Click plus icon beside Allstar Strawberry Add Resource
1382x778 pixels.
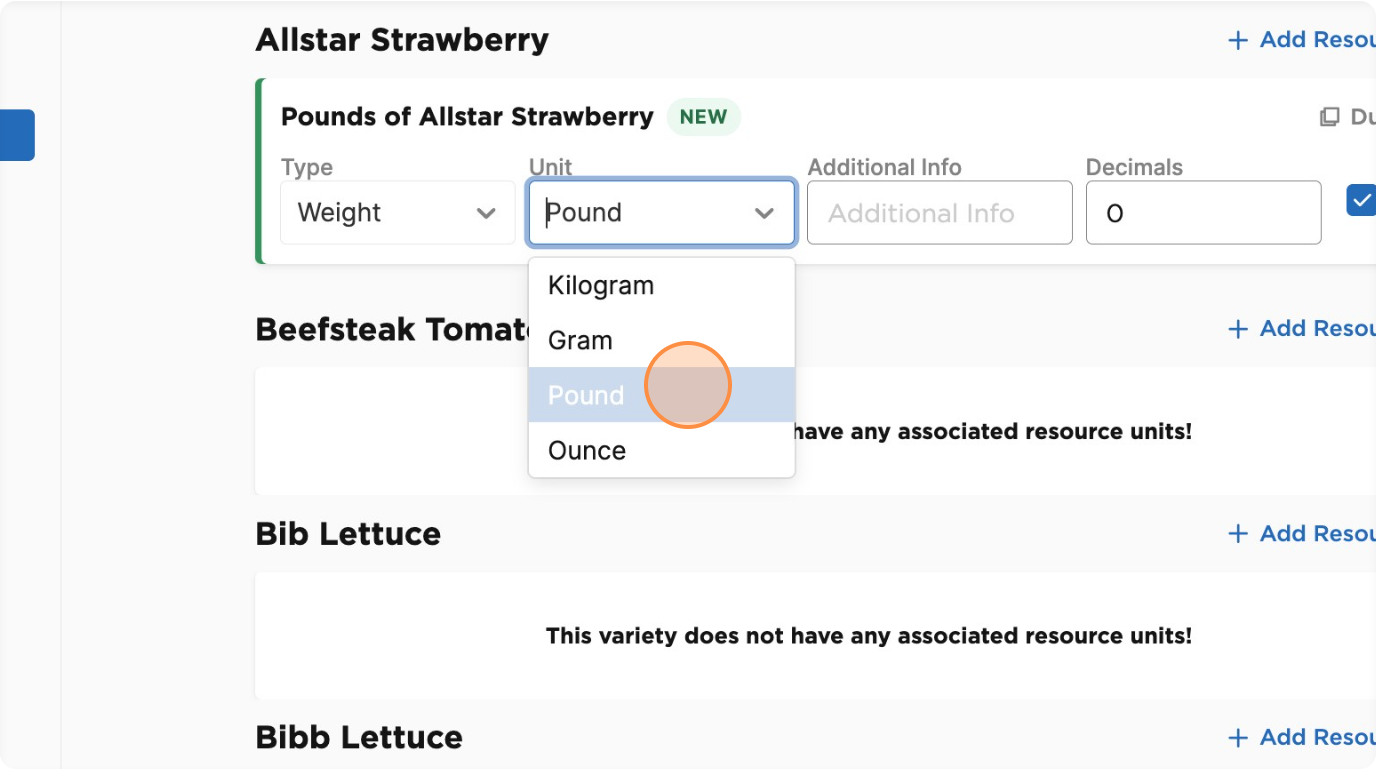click(1238, 40)
